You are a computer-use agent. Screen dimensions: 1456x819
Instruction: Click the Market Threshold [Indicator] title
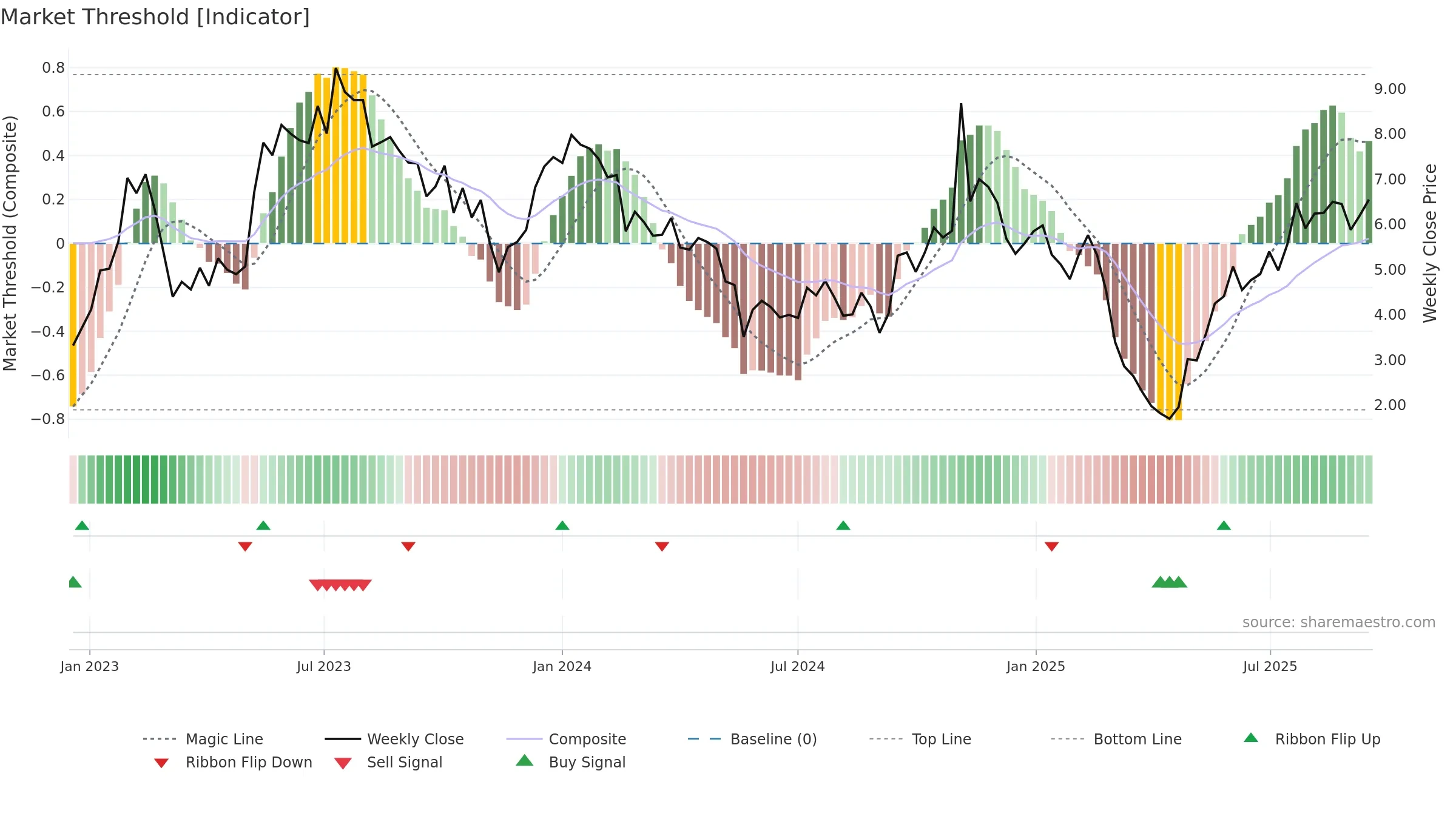click(155, 17)
